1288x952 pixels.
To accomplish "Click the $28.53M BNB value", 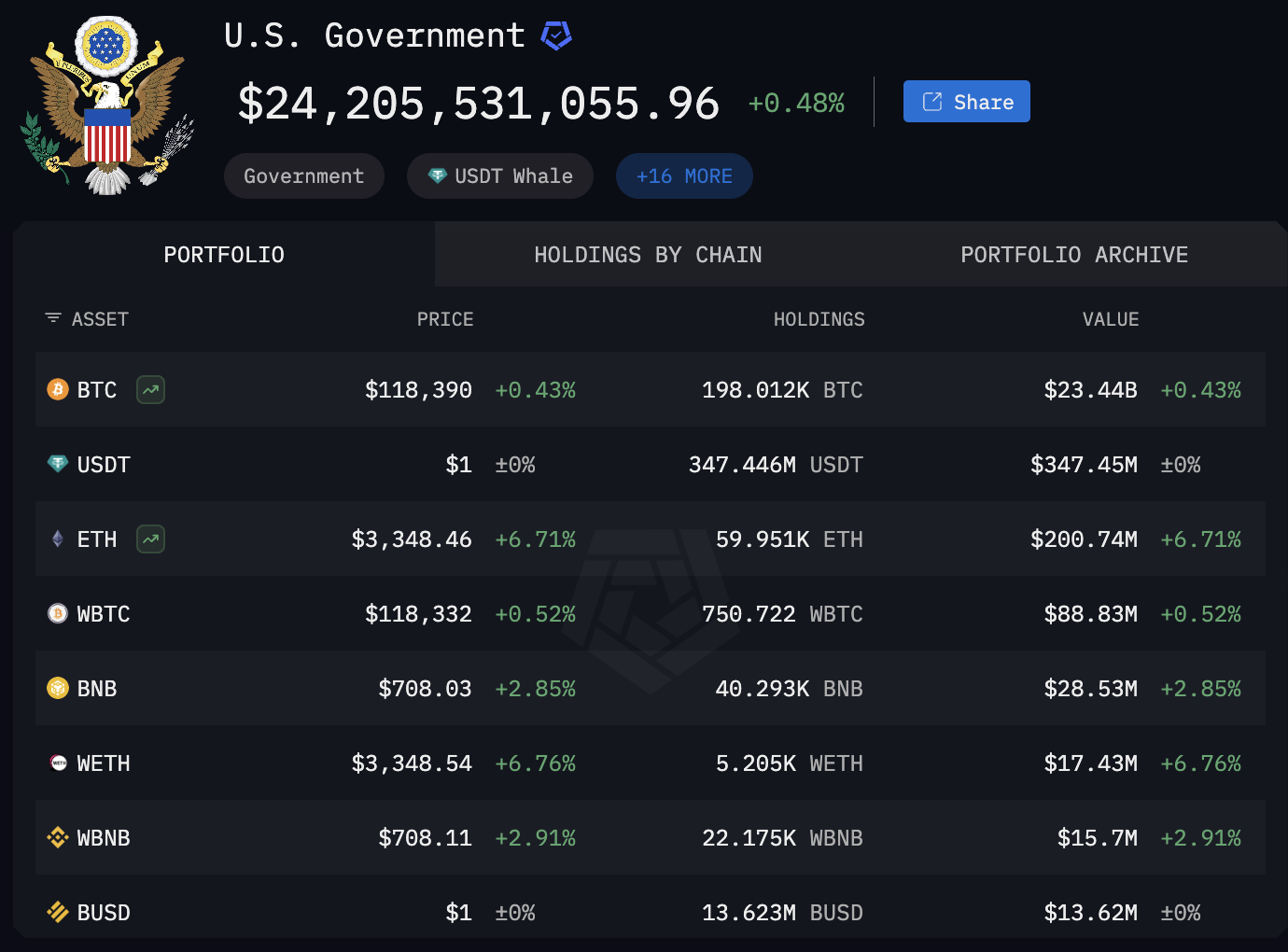I will [1090, 689].
